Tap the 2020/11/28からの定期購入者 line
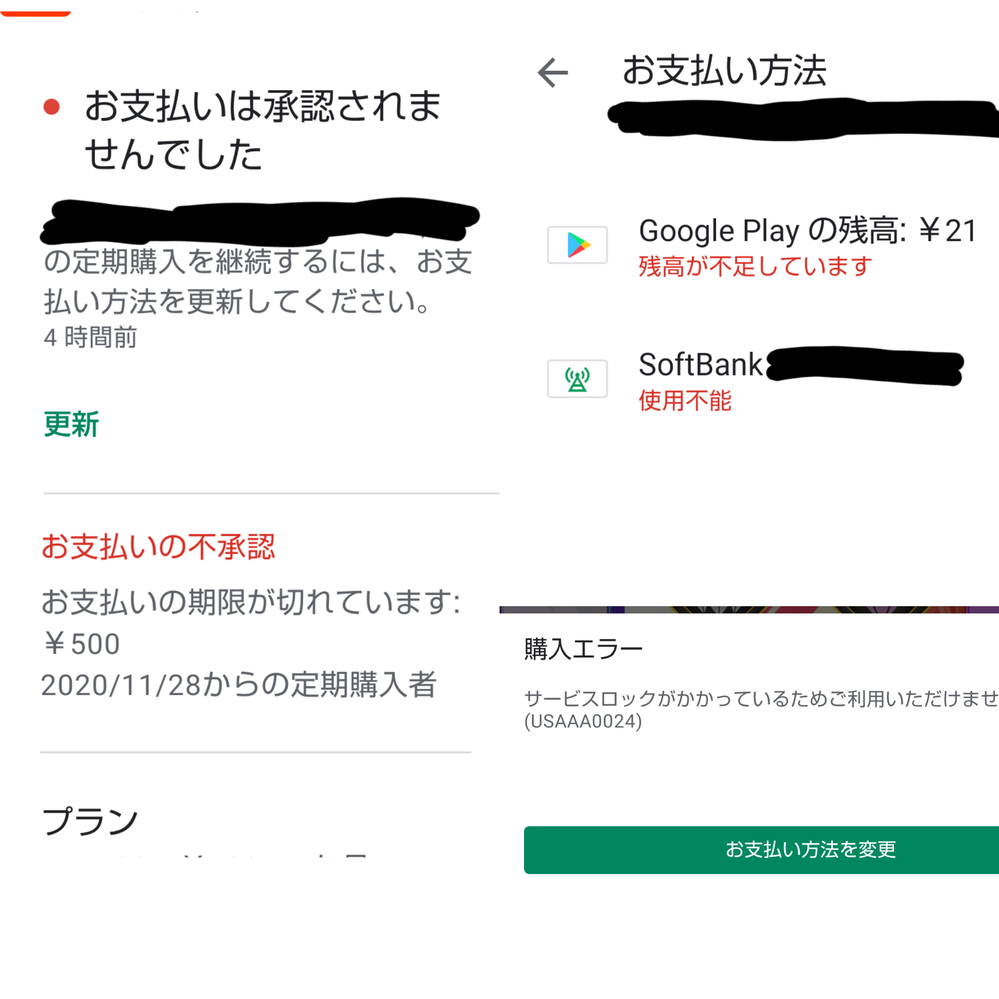Viewport: 999px width, 999px height. (x=239, y=685)
